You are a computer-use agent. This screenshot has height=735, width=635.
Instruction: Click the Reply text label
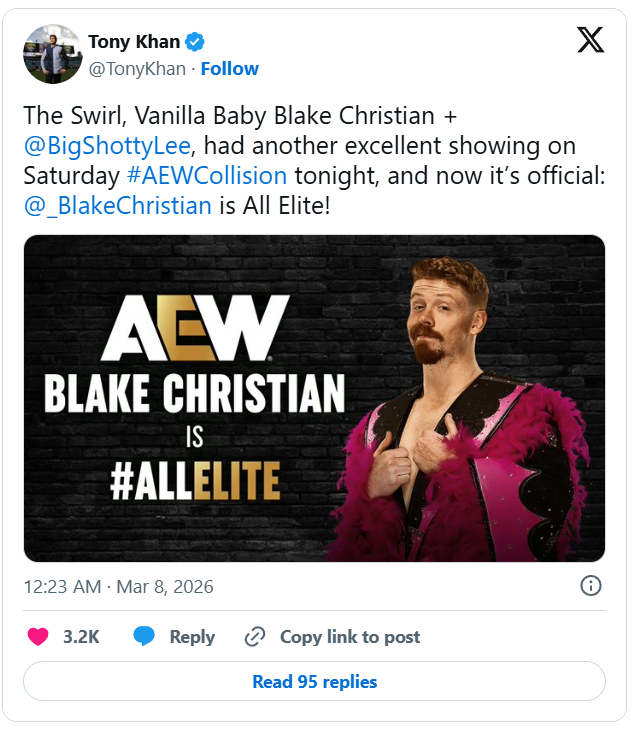[192, 637]
